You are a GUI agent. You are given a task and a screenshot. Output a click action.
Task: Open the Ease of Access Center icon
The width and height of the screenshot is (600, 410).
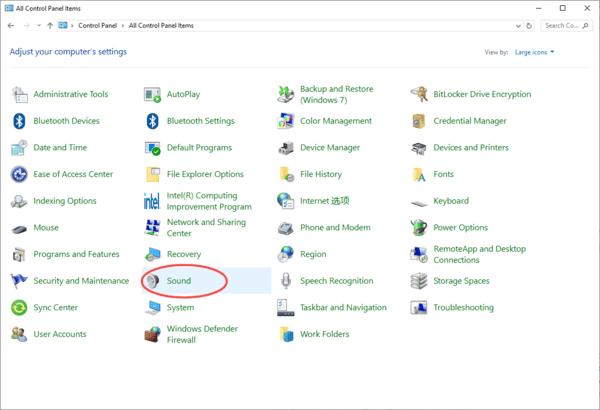click(x=19, y=175)
